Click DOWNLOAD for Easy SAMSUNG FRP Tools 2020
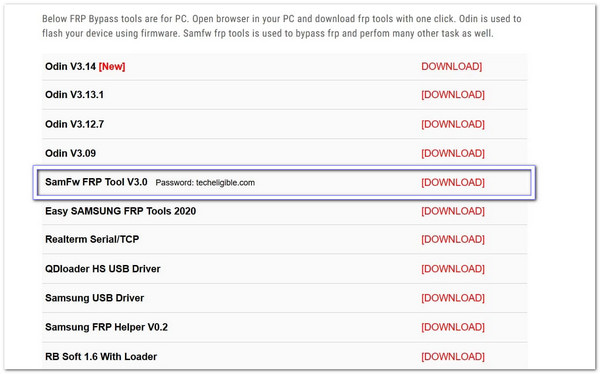Viewport: 600px width, 374px height. (x=453, y=211)
